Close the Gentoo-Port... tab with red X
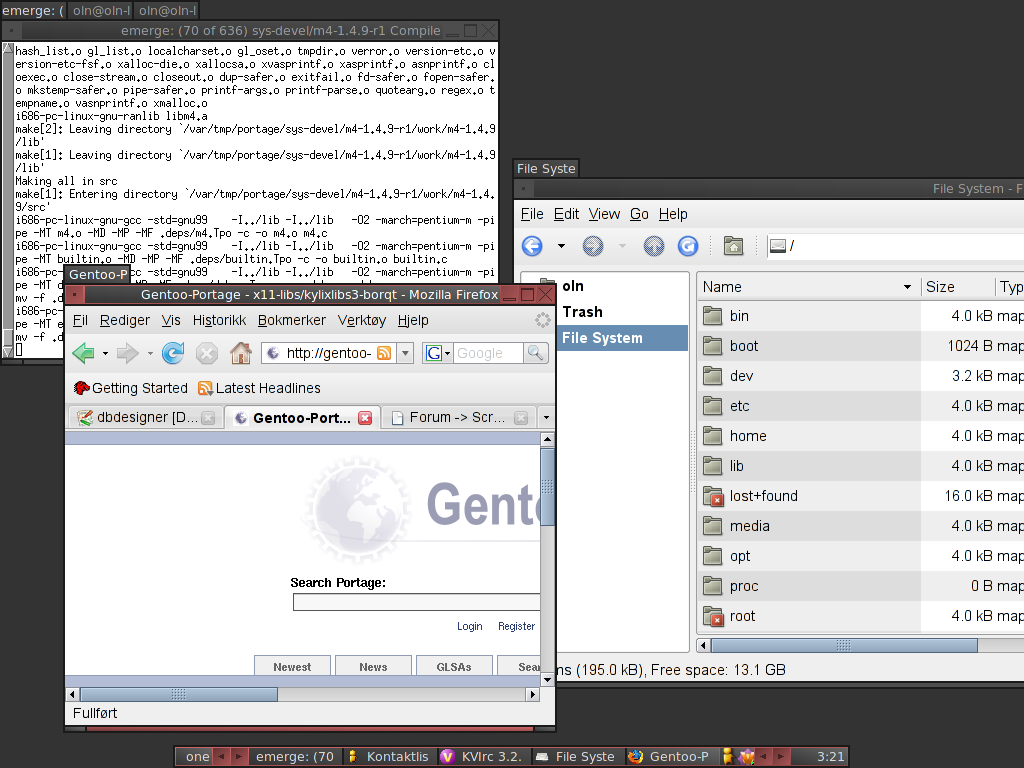 tap(365, 418)
